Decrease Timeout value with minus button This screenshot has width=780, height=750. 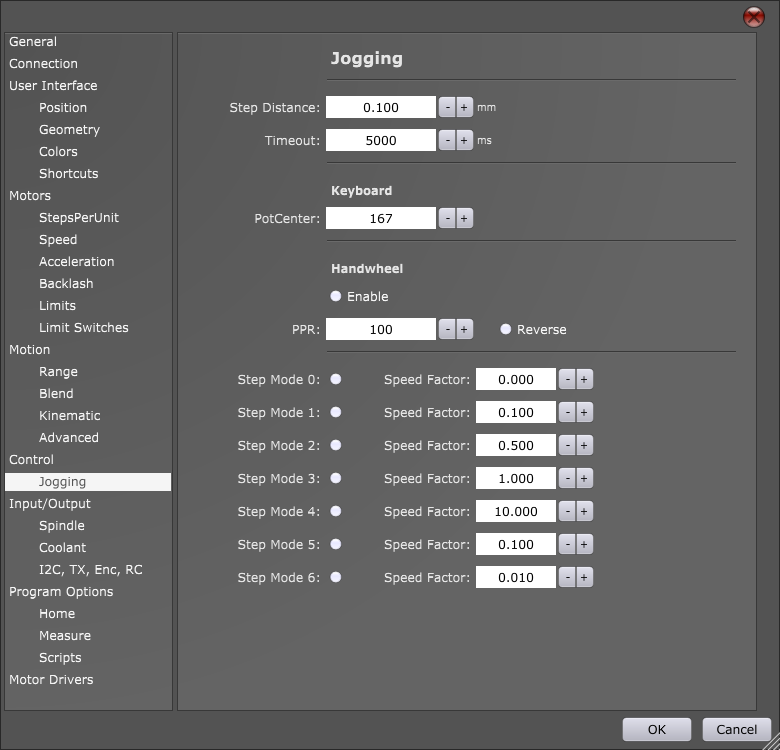447,141
